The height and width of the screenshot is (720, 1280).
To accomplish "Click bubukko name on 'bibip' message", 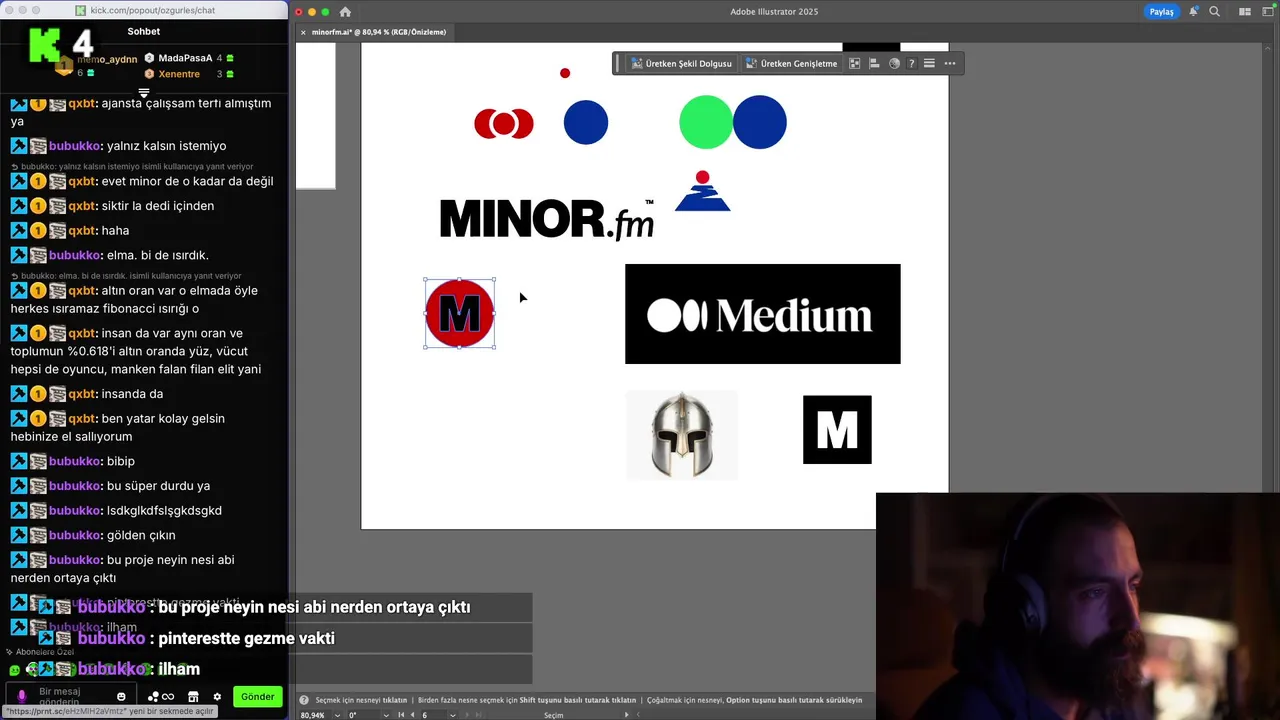I will click(74, 461).
